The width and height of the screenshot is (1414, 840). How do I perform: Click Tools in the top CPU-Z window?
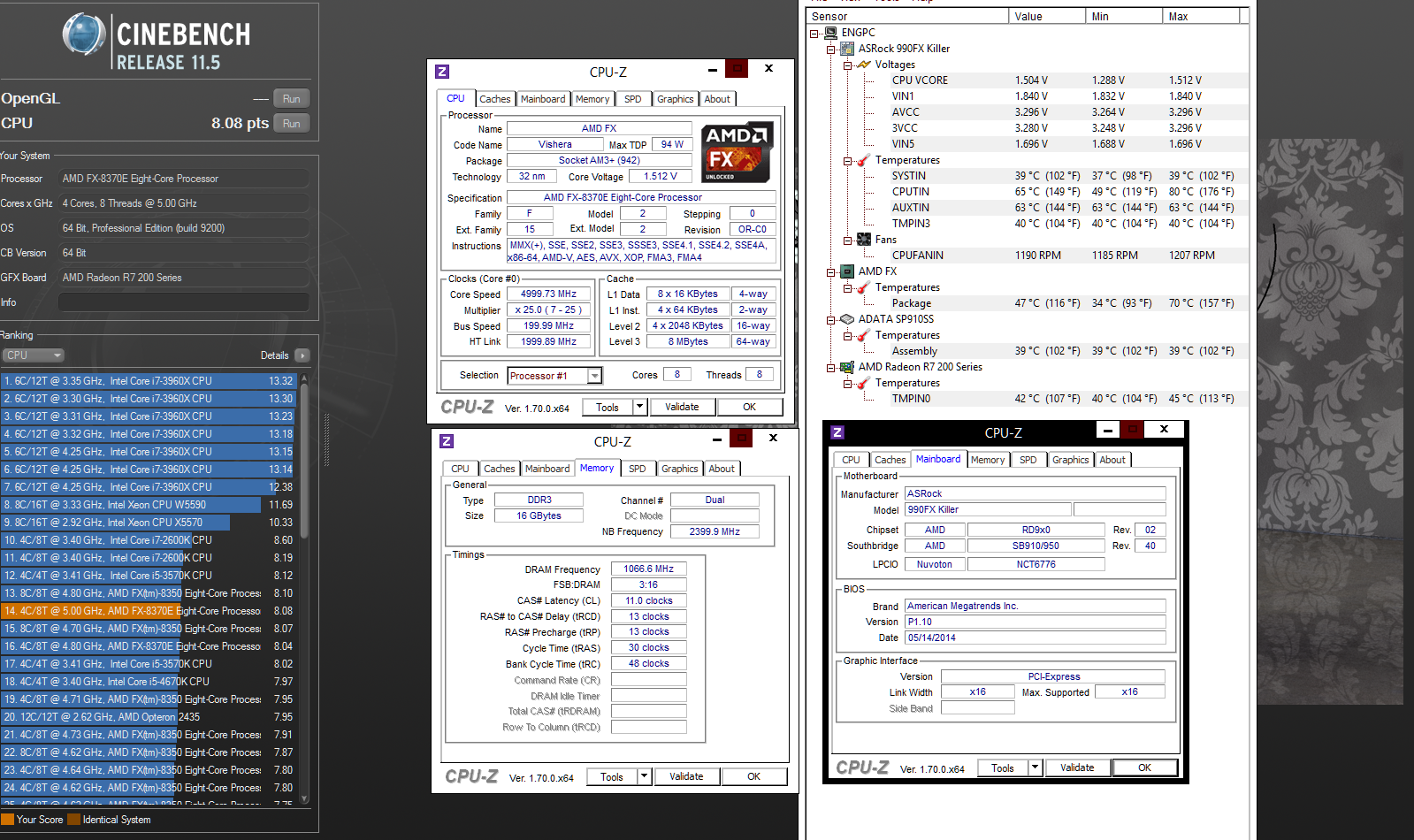tap(608, 407)
